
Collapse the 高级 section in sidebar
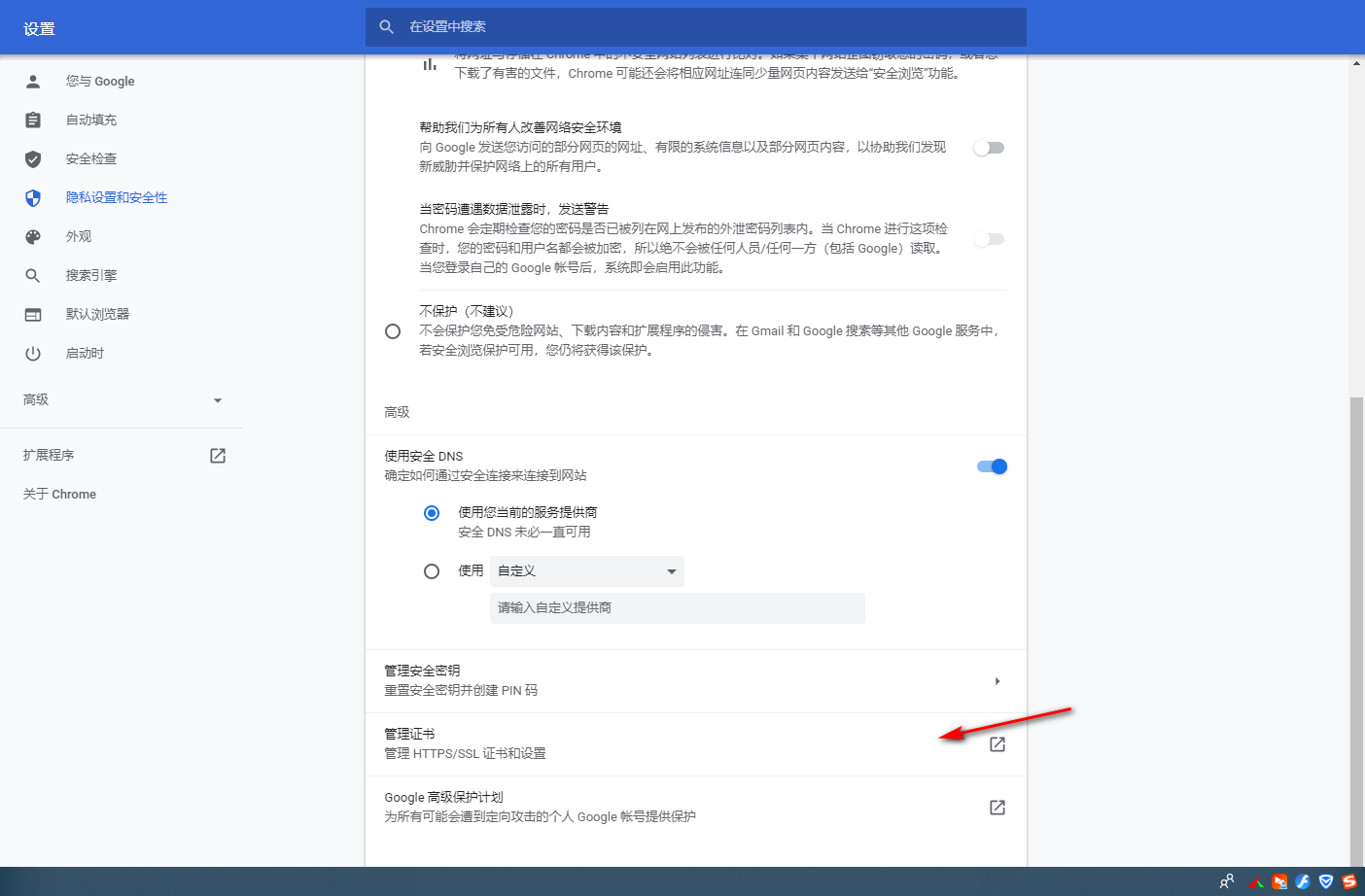[218, 399]
